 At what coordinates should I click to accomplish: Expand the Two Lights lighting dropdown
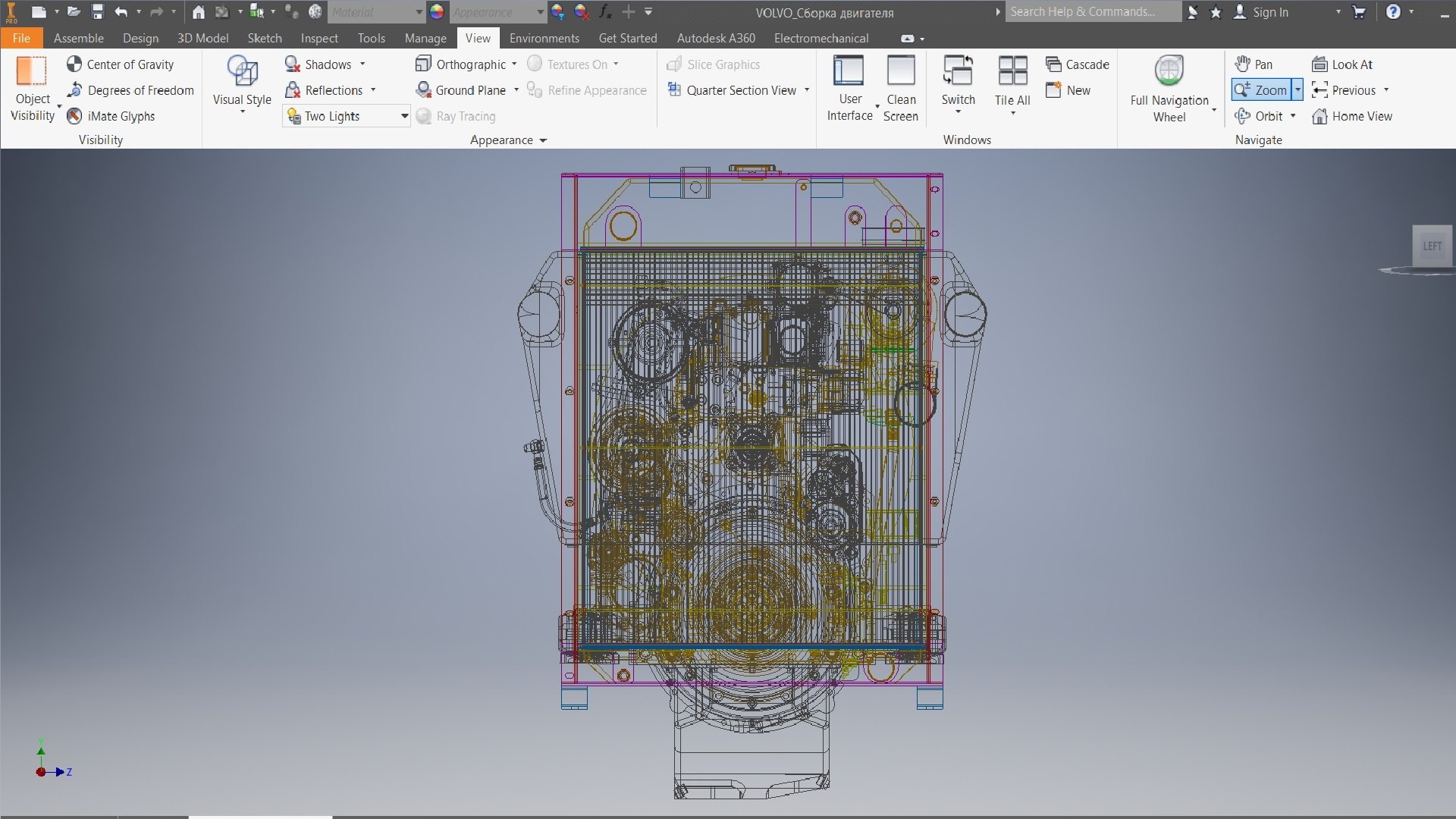[x=404, y=116]
